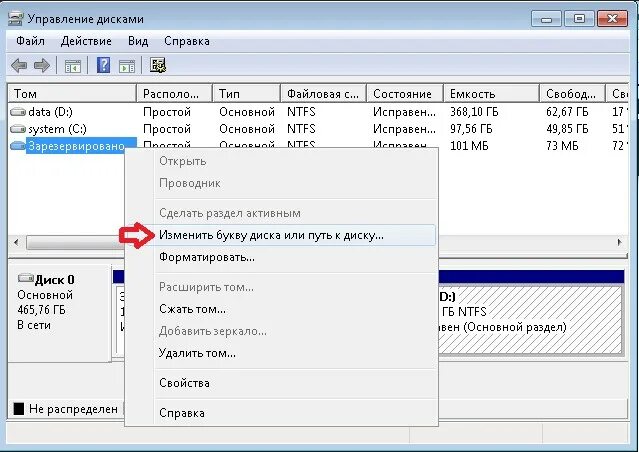Screen dimensions: 639x452
Task: Sort by the Располо... column header
Action: point(174,93)
